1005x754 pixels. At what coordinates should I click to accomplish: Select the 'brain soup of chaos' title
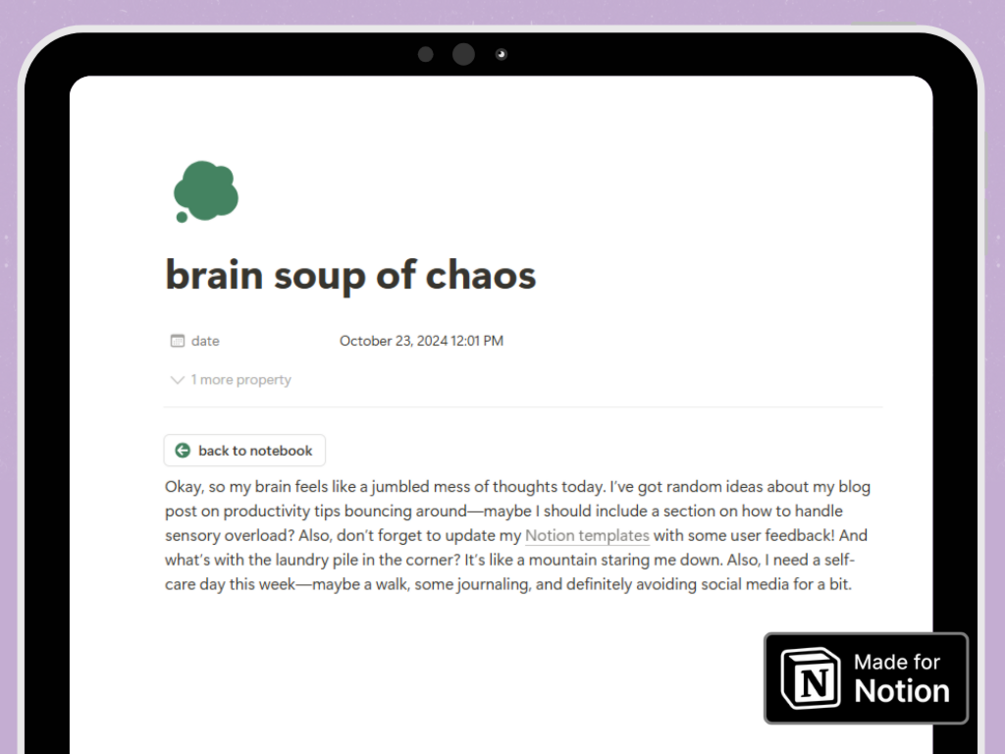[351, 275]
